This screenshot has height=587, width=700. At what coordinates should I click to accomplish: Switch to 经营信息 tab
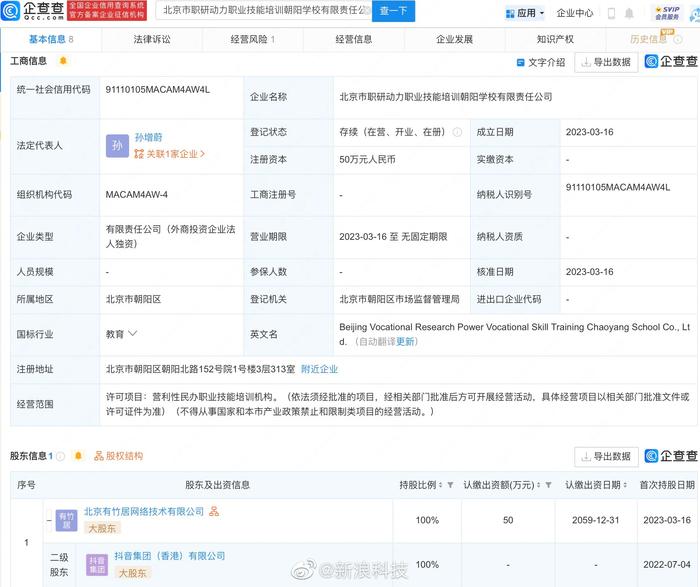point(354,39)
